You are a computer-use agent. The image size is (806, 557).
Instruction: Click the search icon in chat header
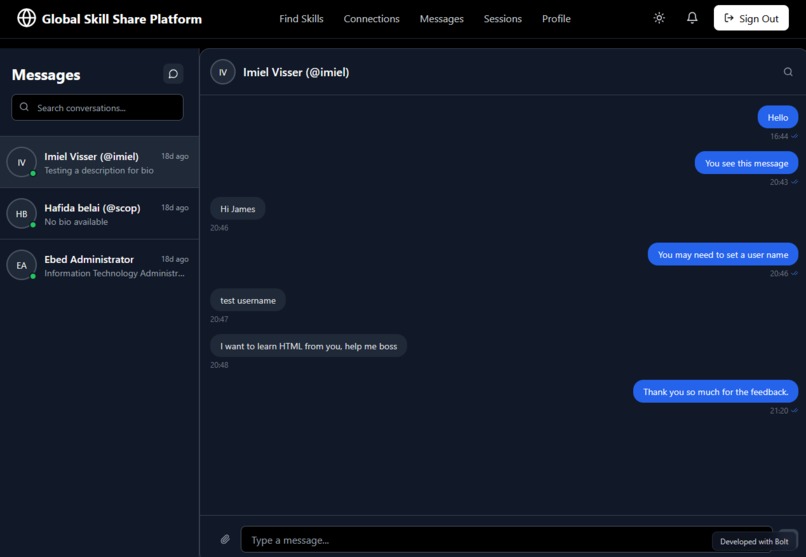coord(787,72)
